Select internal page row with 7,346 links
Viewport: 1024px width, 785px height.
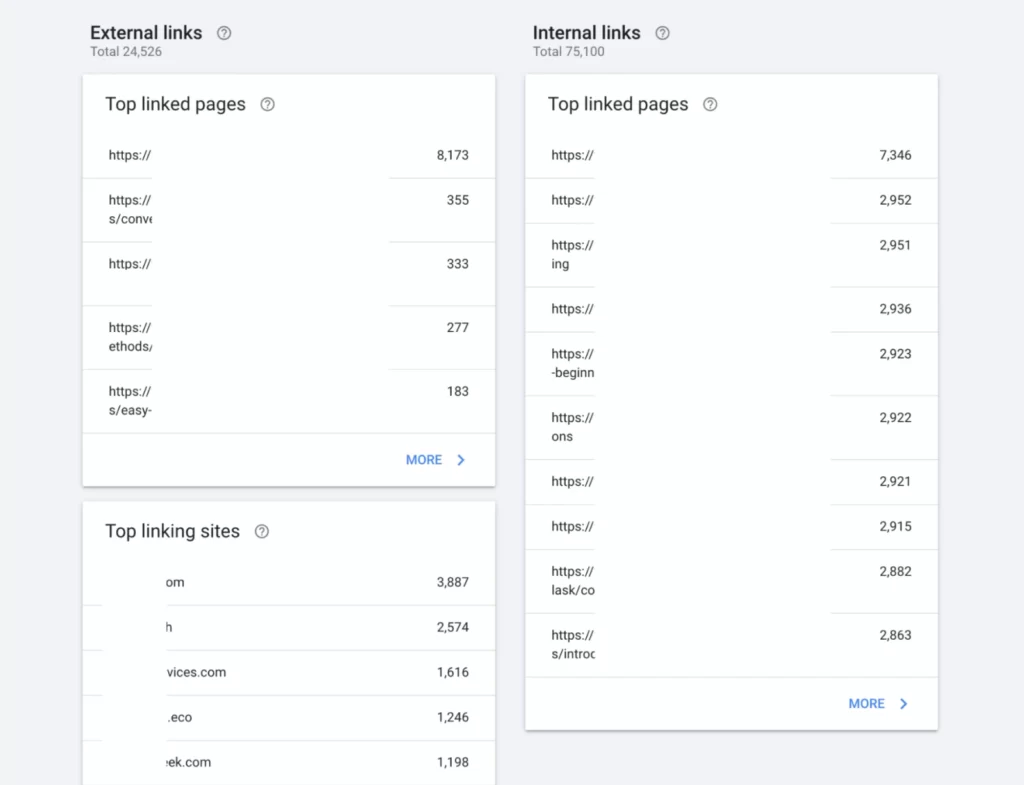731,156
